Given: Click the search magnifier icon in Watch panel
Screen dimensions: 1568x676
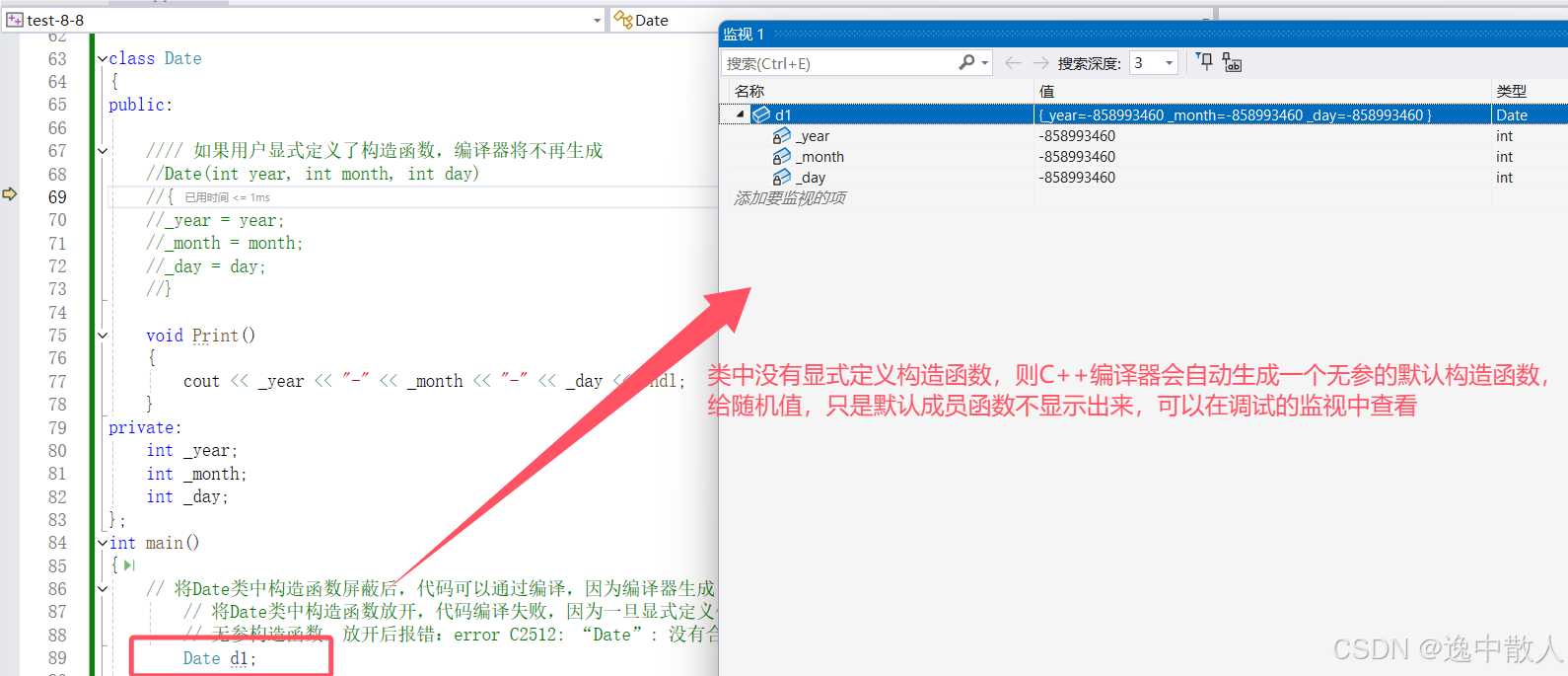Looking at the screenshot, I should point(966,62).
